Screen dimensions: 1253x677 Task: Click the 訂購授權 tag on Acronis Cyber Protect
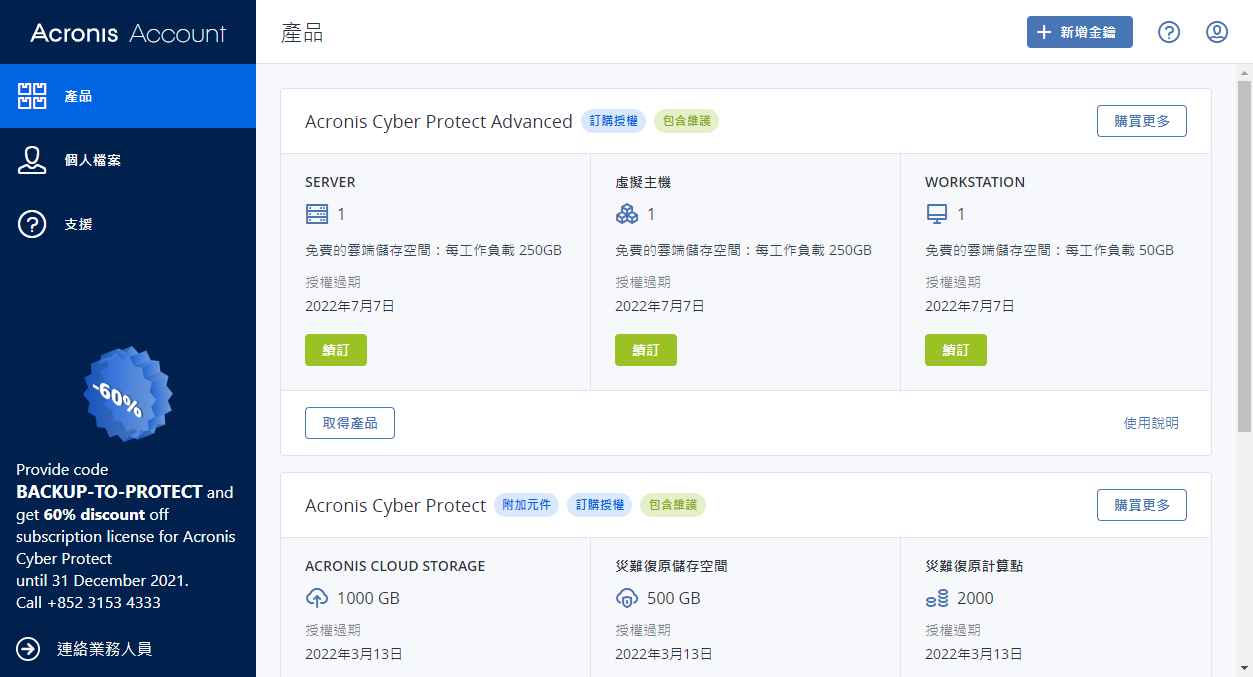tap(600, 505)
